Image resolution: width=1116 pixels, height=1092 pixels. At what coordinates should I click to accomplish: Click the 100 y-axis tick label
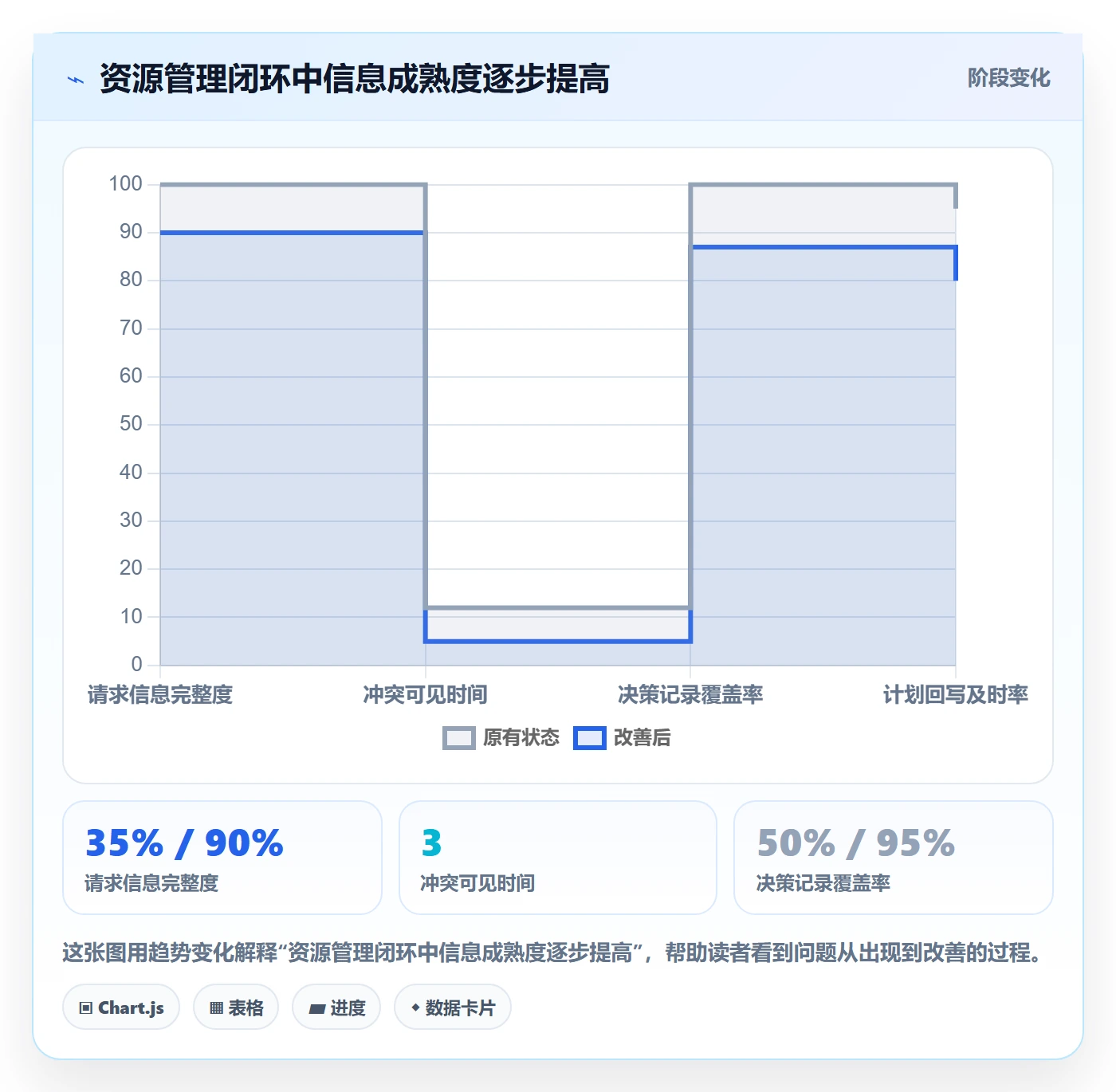125,184
